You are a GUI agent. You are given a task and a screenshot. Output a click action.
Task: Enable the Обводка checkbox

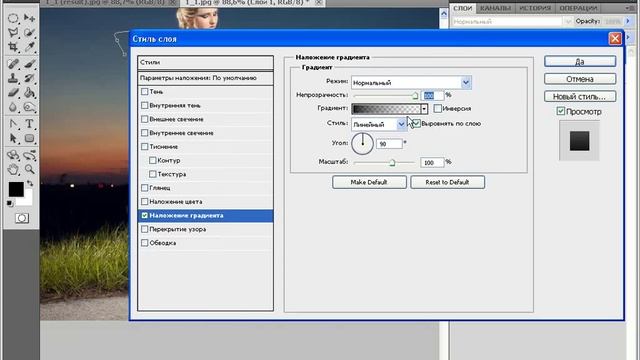pos(144,243)
